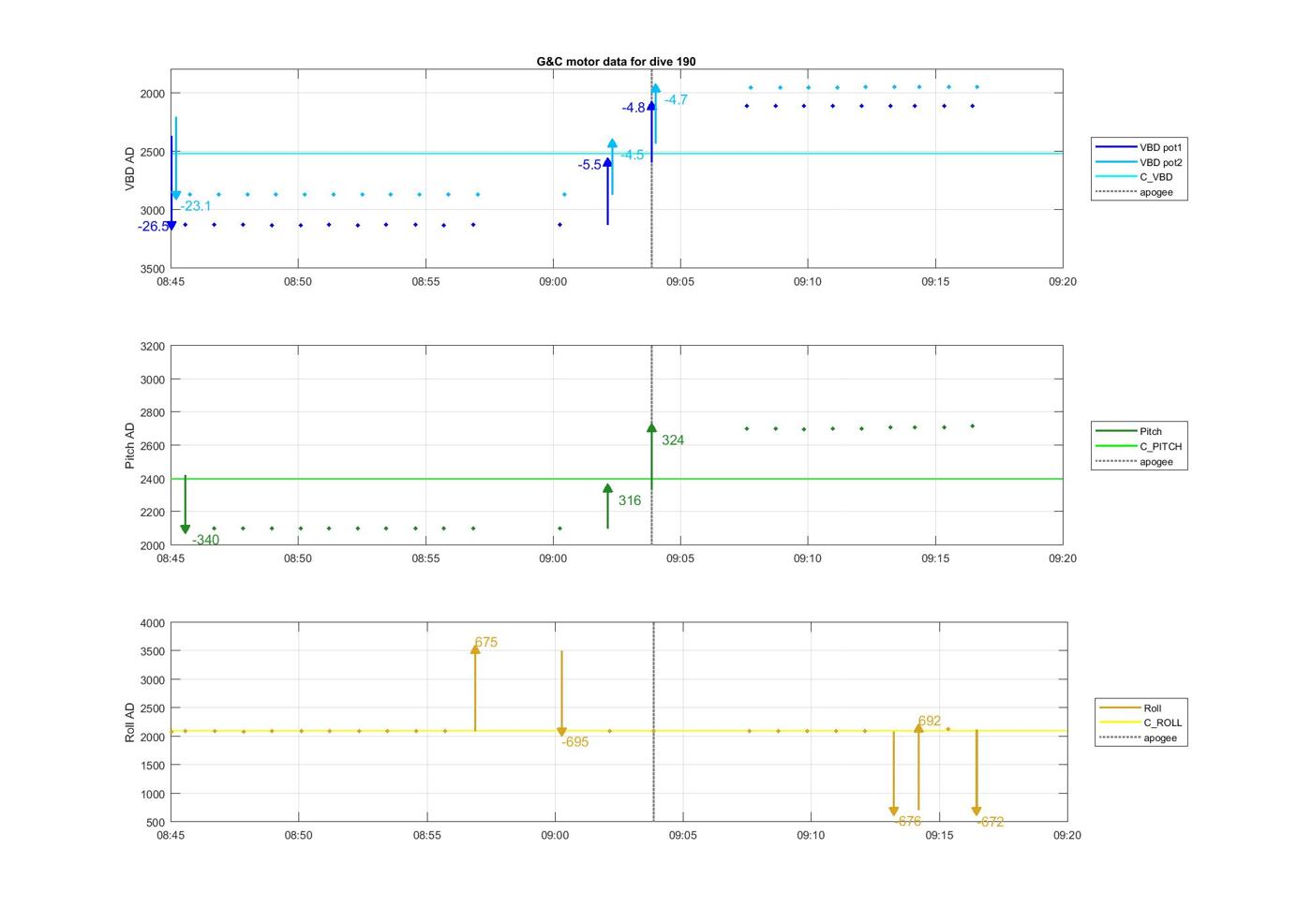Image resolution: width=1312 pixels, height=924 pixels.
Task: Click the 09:10 tick on Pitch plot
Action: (x=808, y=558)
